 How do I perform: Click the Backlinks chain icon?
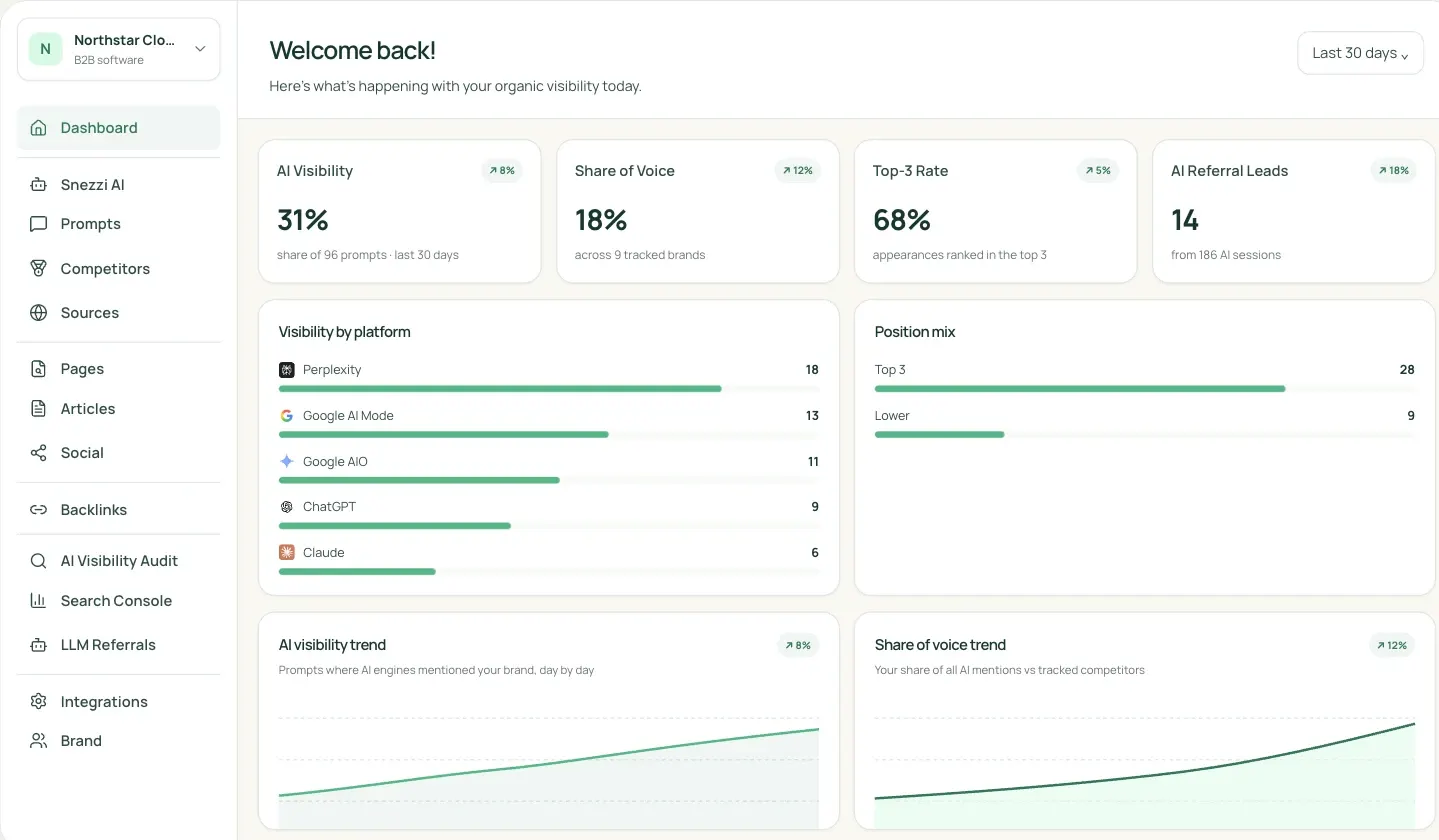click(38, 510)
